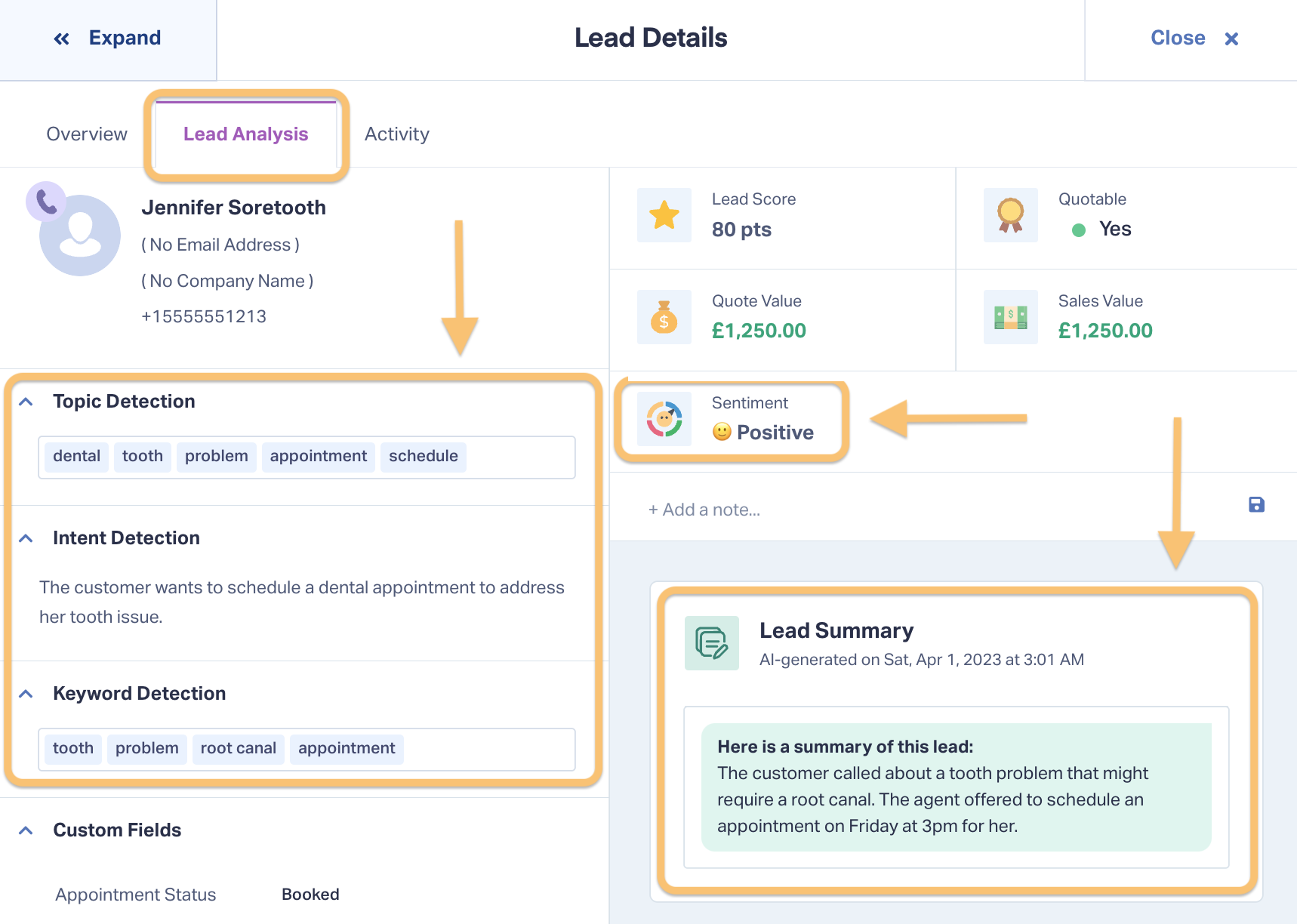Click the Expand button label

click(x=125, y=38)
